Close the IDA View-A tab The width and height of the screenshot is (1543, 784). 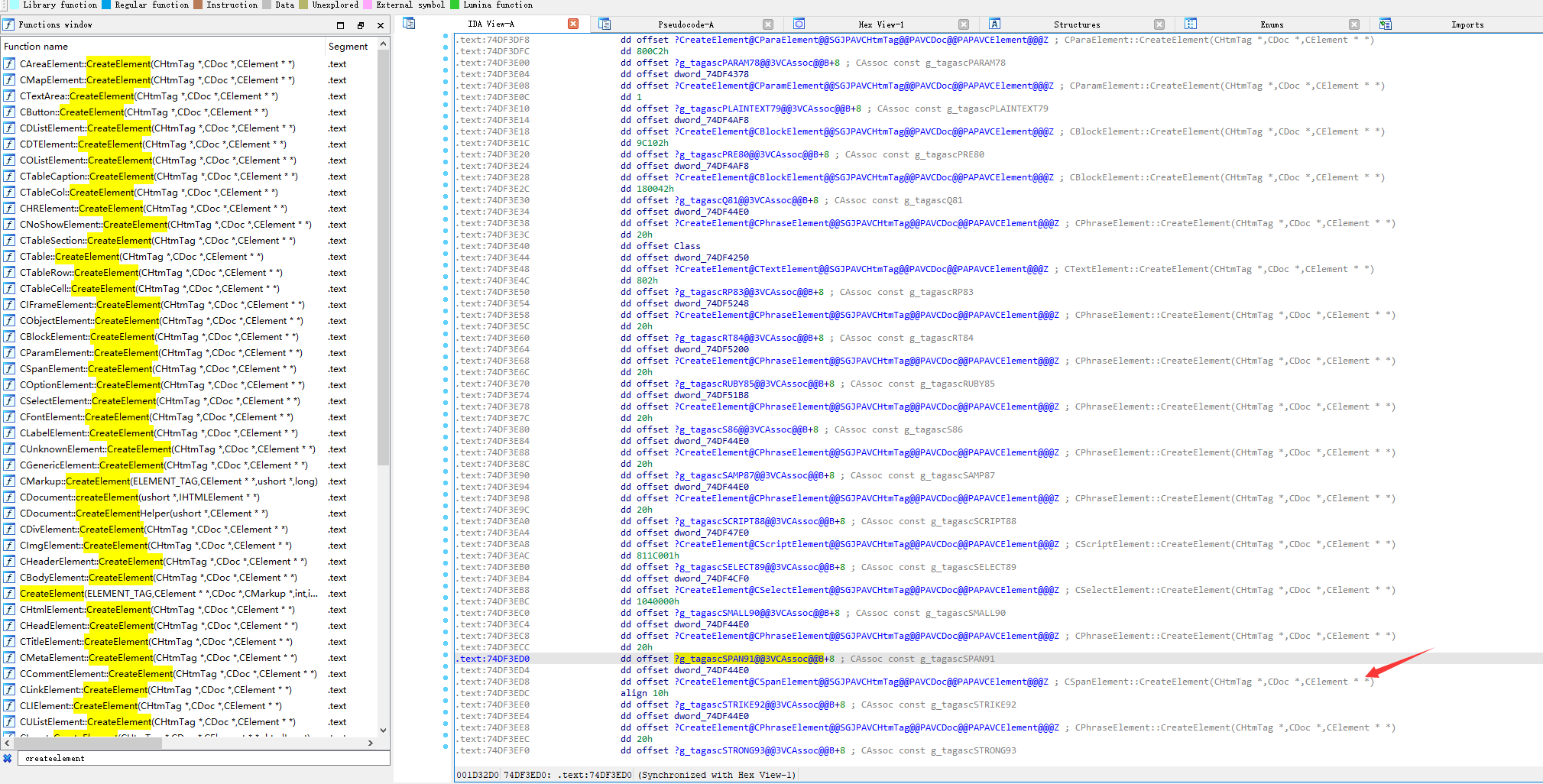pyautogui.click(x=573, y=24)
